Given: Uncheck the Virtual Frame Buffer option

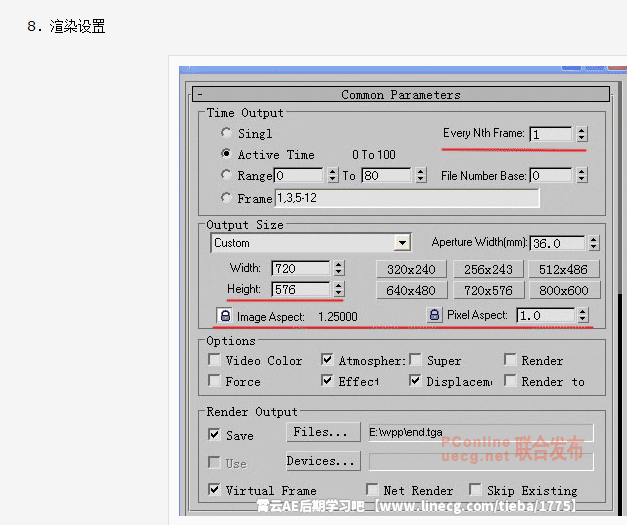Looking at the screenshot, I should 214,489.
